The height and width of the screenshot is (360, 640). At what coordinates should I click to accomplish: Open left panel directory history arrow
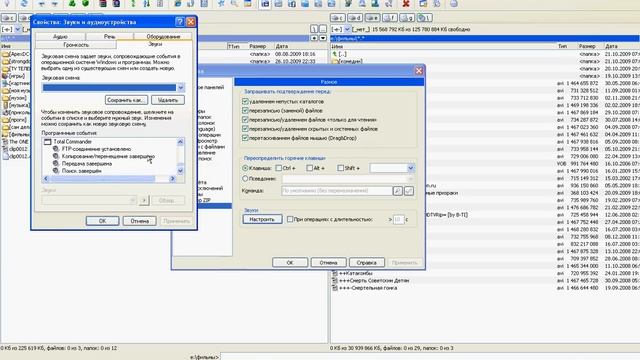tap(322, 38)
